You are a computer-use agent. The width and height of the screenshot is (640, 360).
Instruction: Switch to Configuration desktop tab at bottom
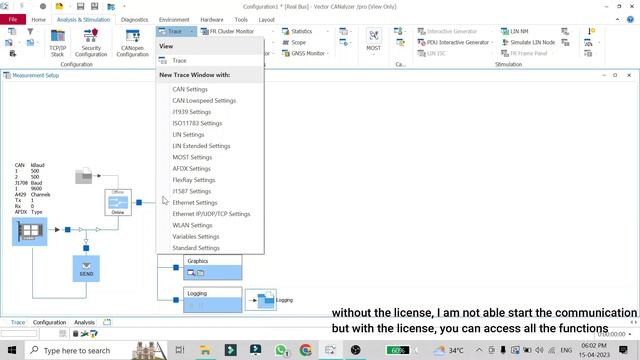[x=49, y=322]
